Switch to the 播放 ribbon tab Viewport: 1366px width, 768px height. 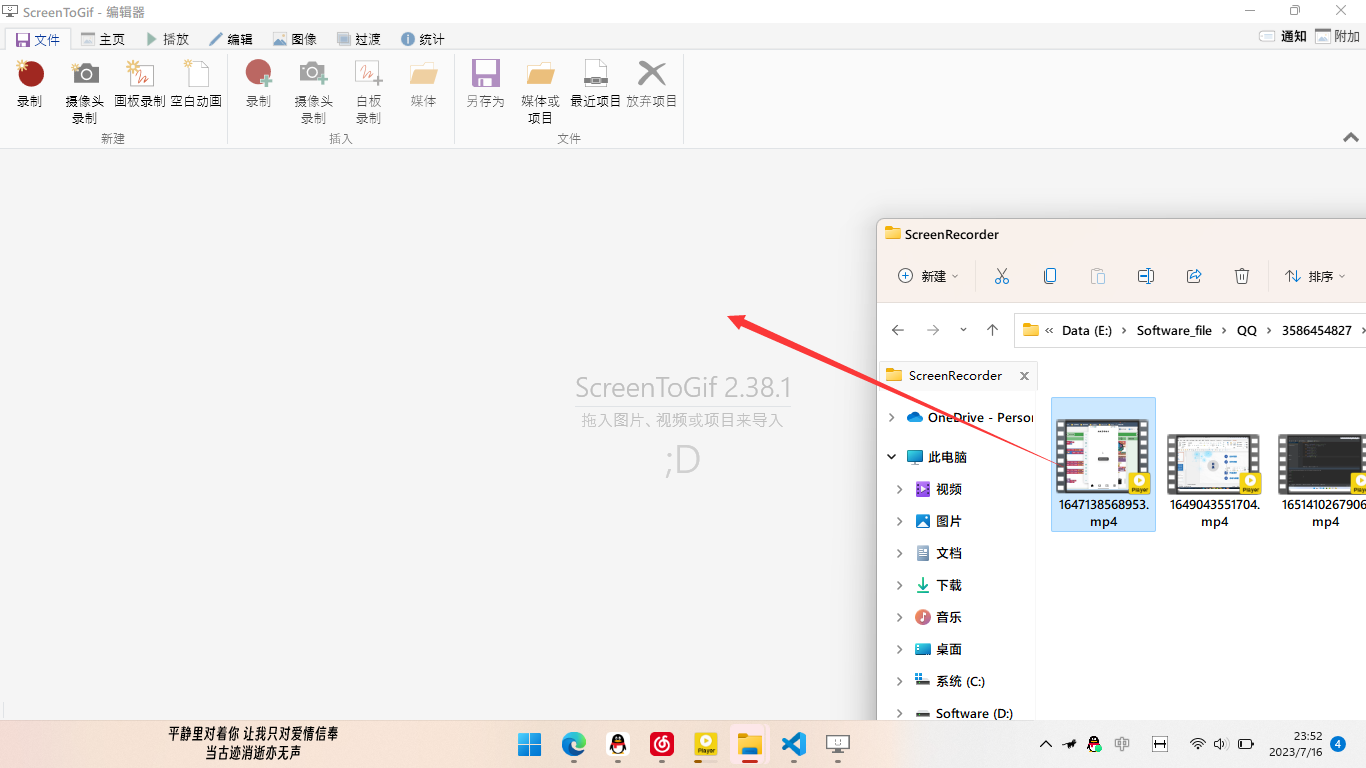pyautogui.click(x=167, y=39)
